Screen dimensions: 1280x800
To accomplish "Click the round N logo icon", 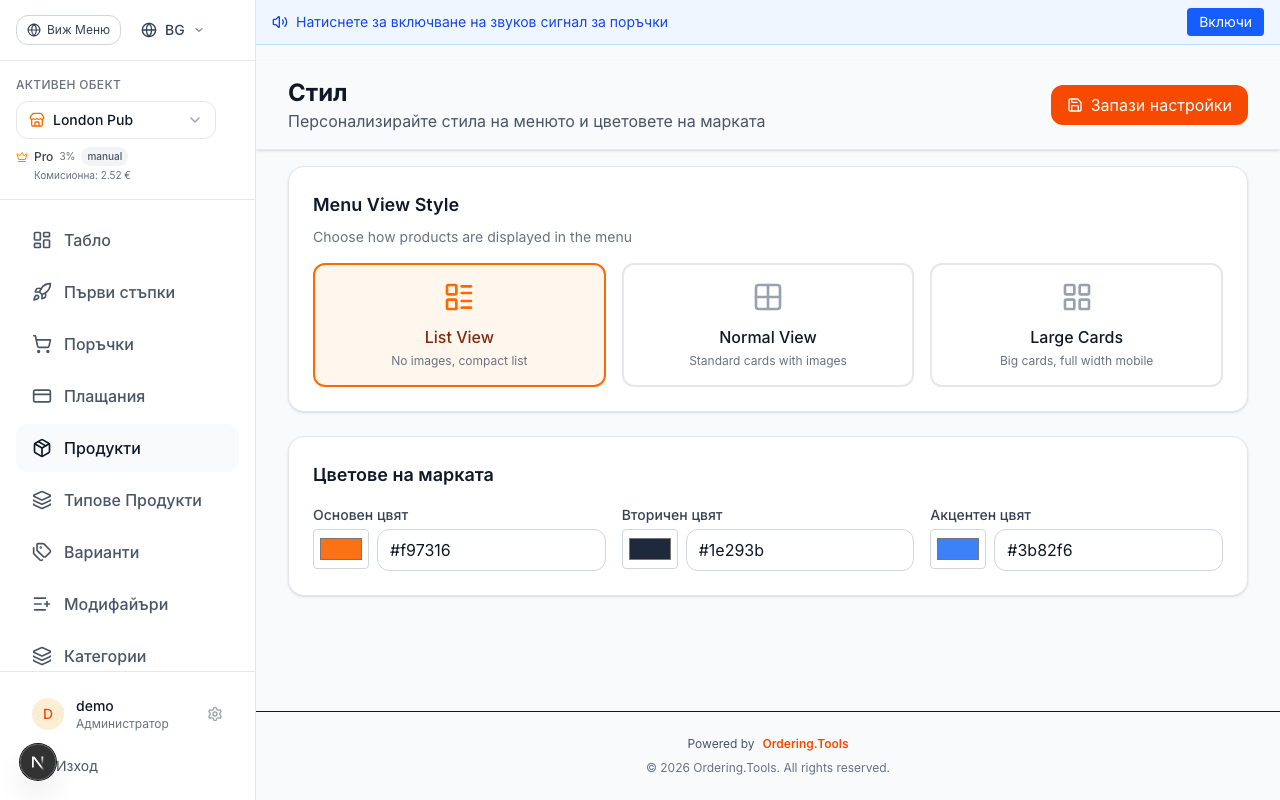I will (38, 763).
